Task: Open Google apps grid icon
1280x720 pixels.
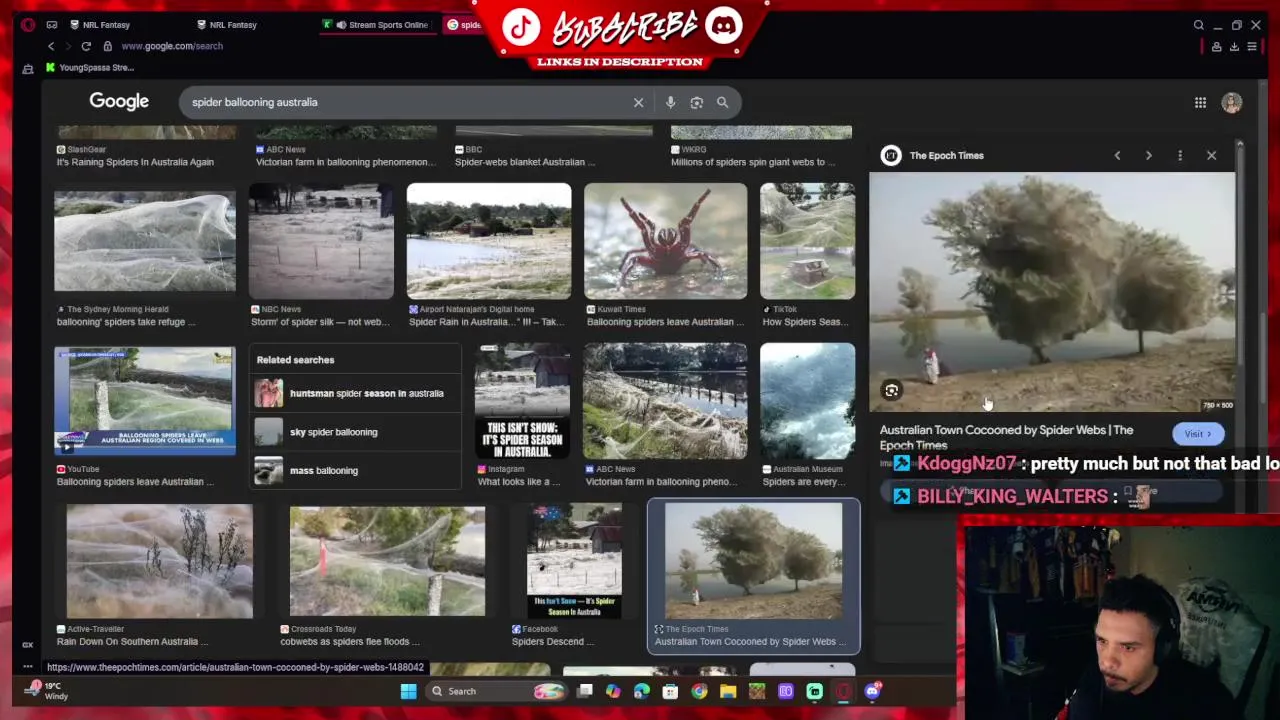Action: tap(1200, 102)
